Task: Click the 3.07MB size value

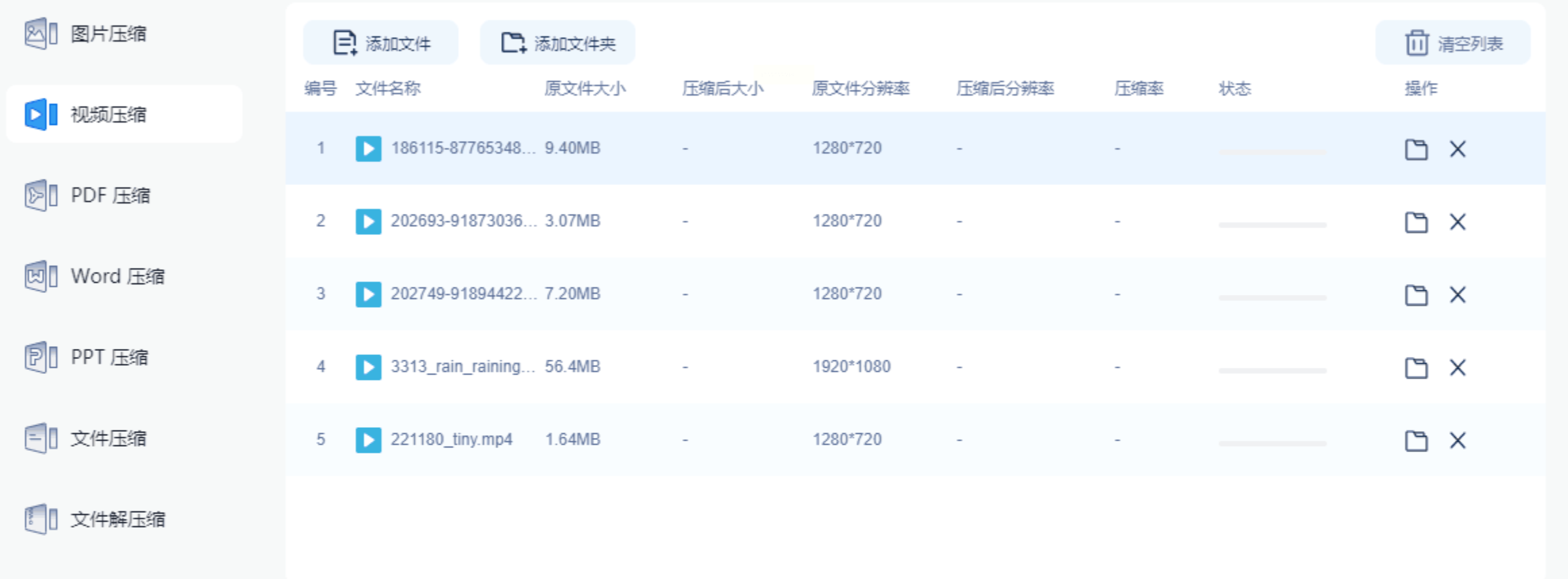Action: click(x=573, y=221)
